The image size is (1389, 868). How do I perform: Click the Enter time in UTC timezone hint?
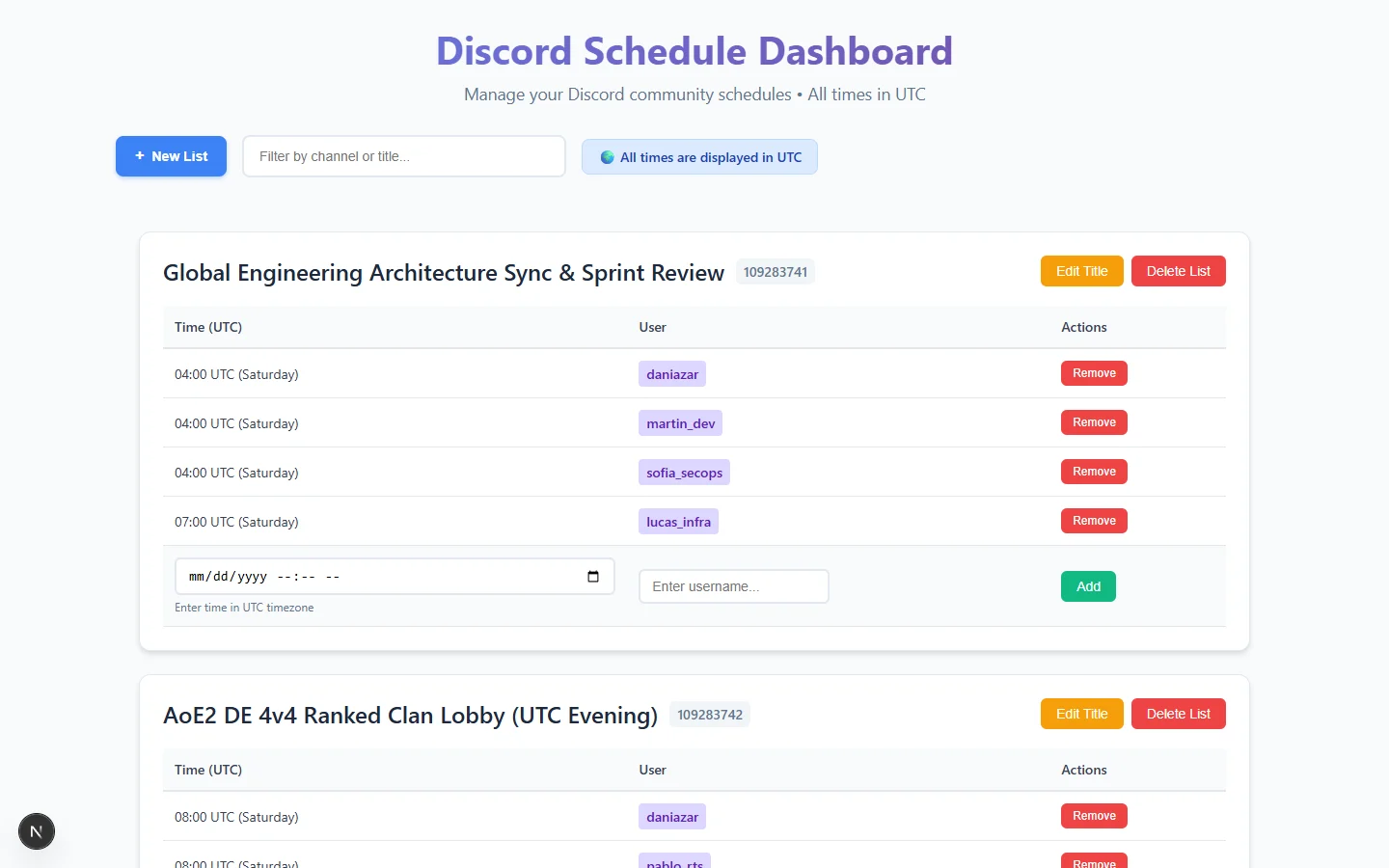click(x=244, y=608)
